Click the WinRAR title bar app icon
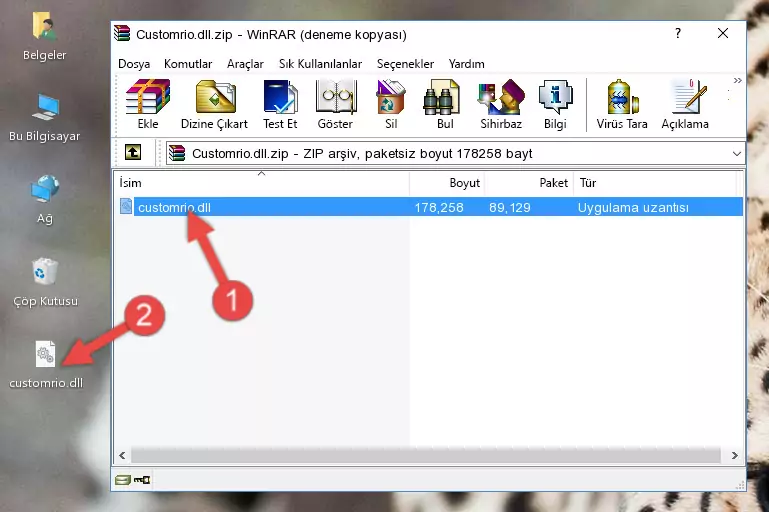This screenshot has width=769, height=512. point(122,34)
